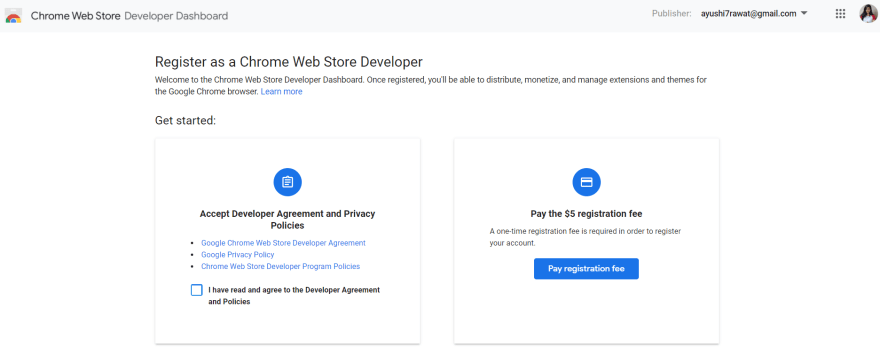Open the Google Privacy Policy link
The image size is (880, 362).
pyautogui.click(x=238, y=255)
